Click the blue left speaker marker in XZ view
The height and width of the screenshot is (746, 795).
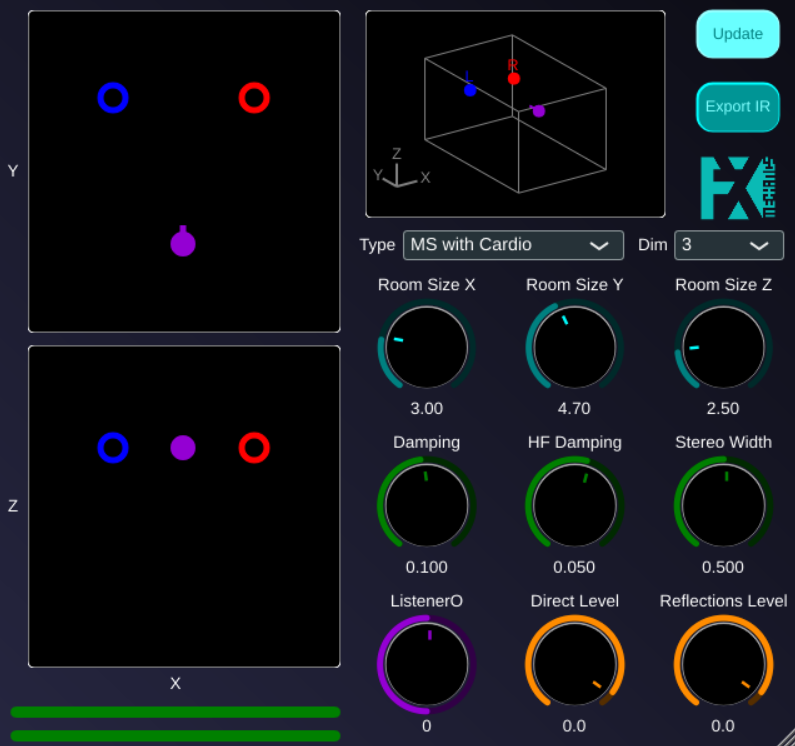pos(113,447)
